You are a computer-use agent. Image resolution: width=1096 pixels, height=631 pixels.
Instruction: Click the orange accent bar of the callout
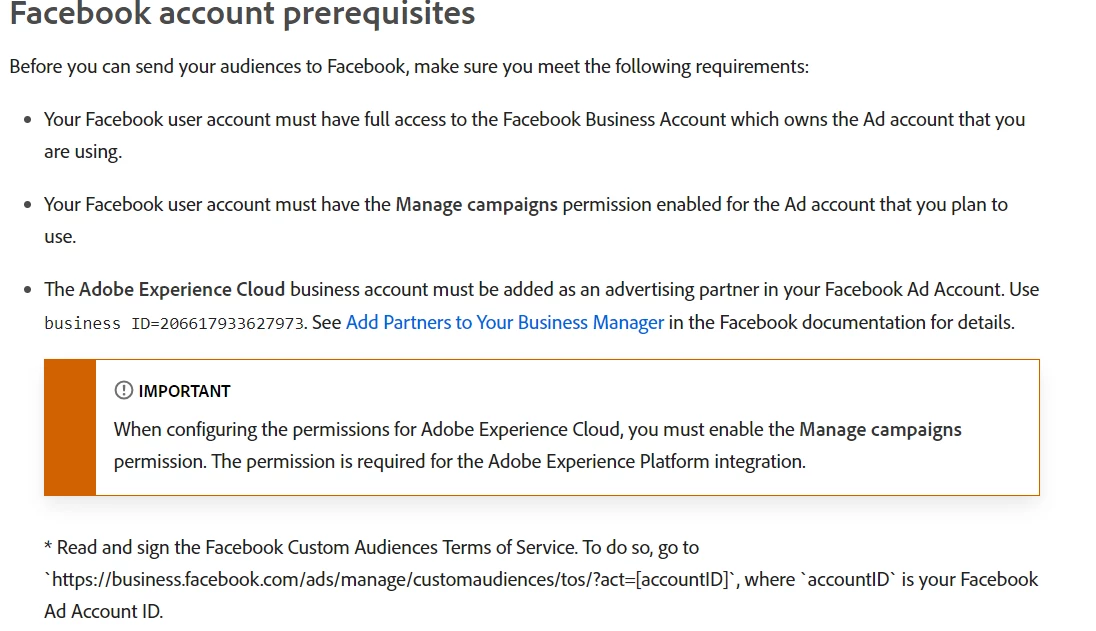coord(70,427)
